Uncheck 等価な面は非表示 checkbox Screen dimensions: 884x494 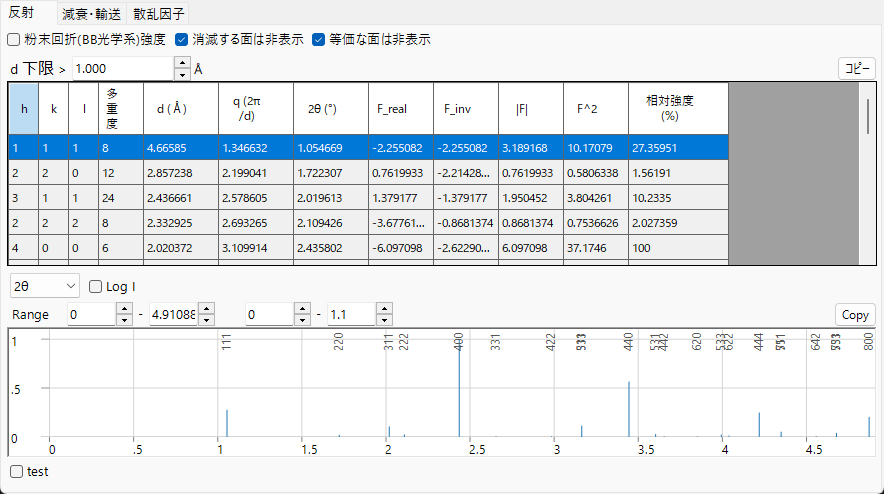(319, 39)
